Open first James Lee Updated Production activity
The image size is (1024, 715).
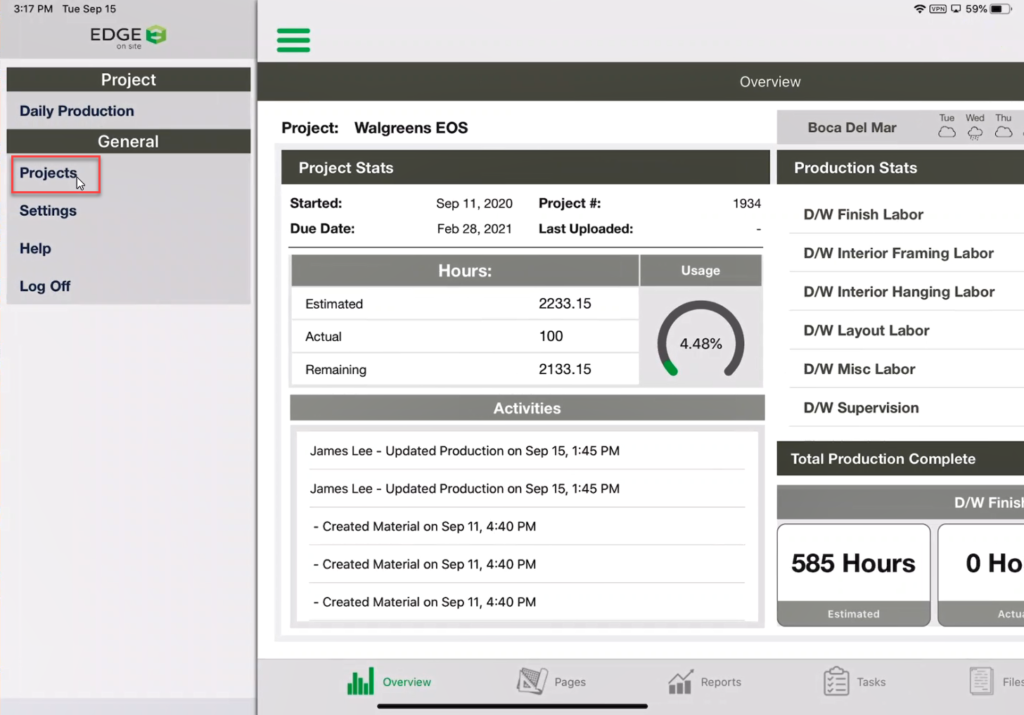point(465,451)
